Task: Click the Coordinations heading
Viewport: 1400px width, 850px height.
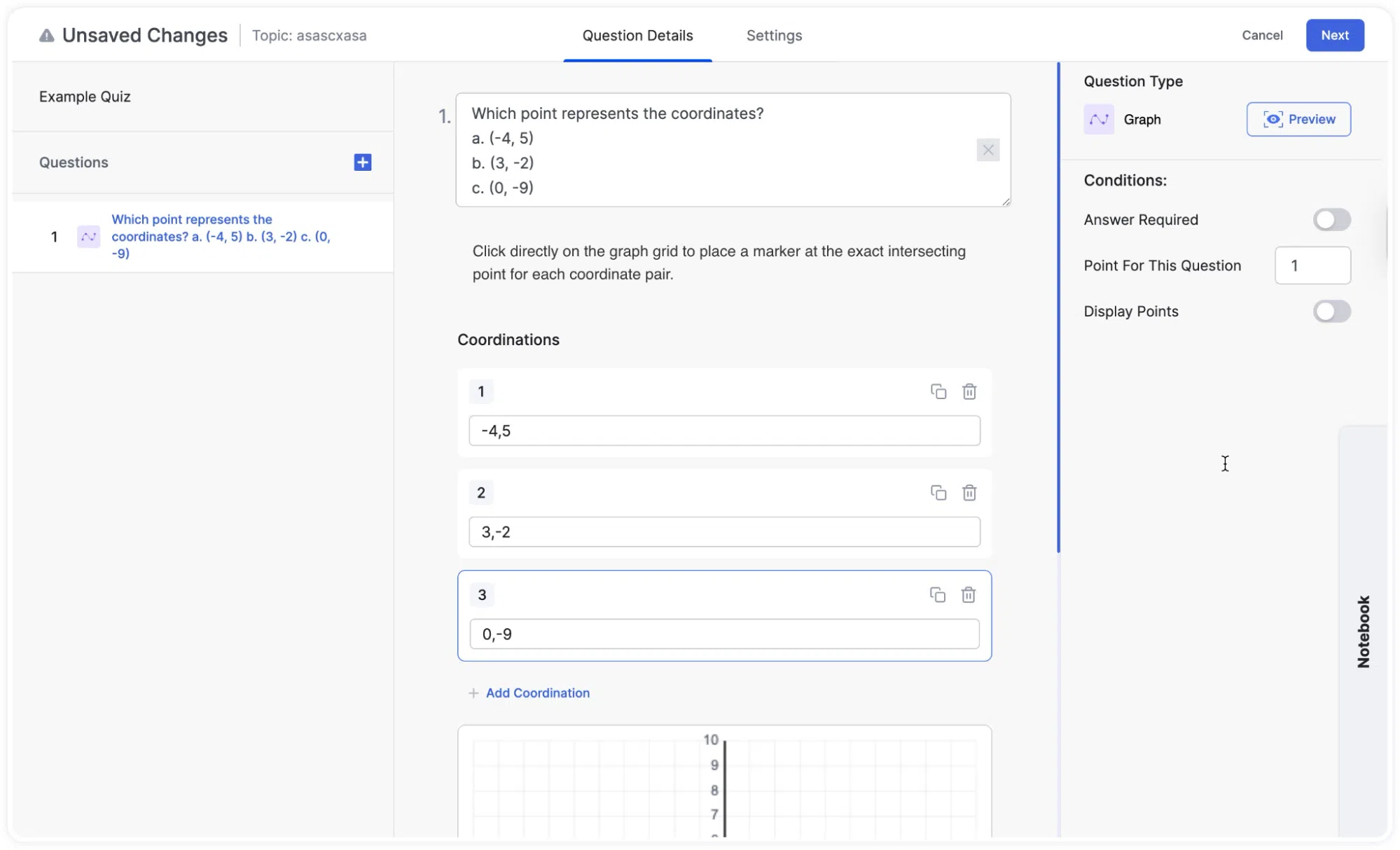Action: pos(508,340)
